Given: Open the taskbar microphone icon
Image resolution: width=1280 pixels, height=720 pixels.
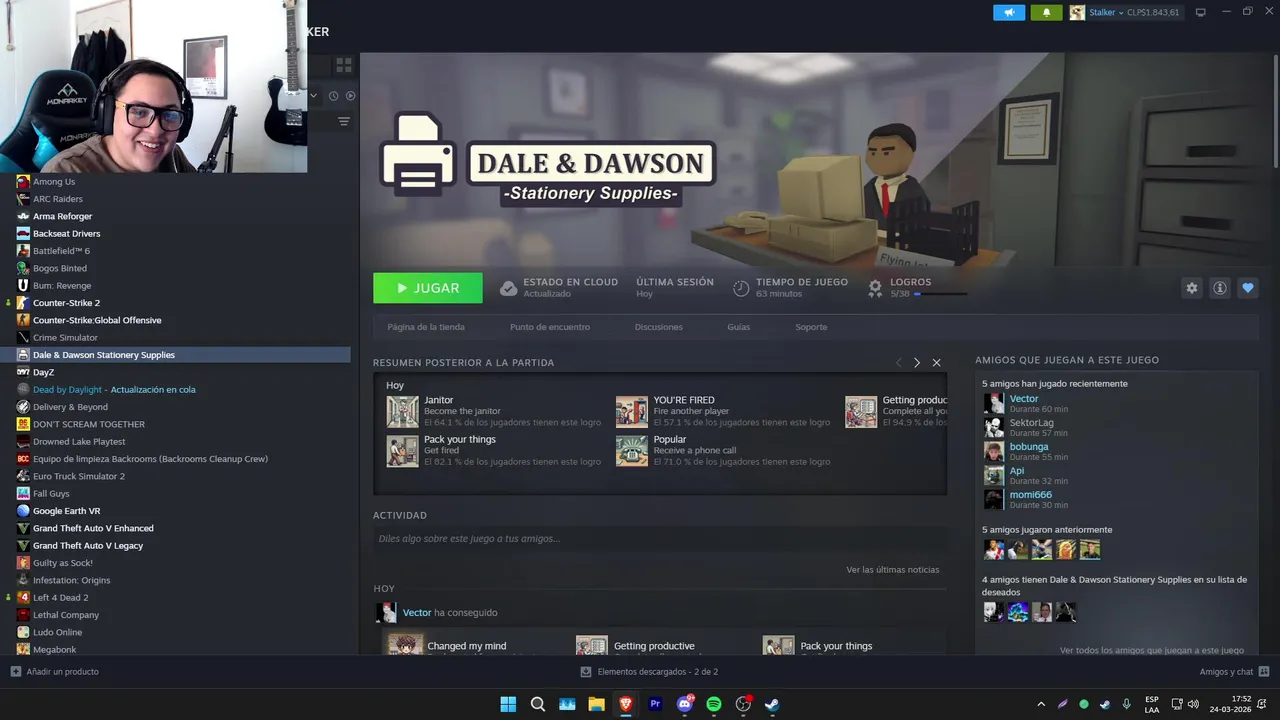Looking at the screenshot, I should click(x=1127, y=704).
